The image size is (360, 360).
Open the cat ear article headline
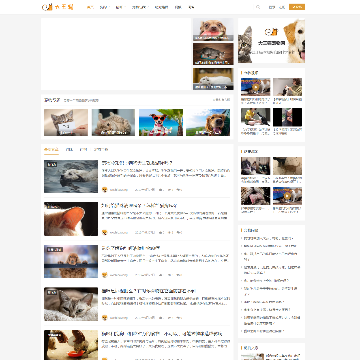click(x=139, y=206)
